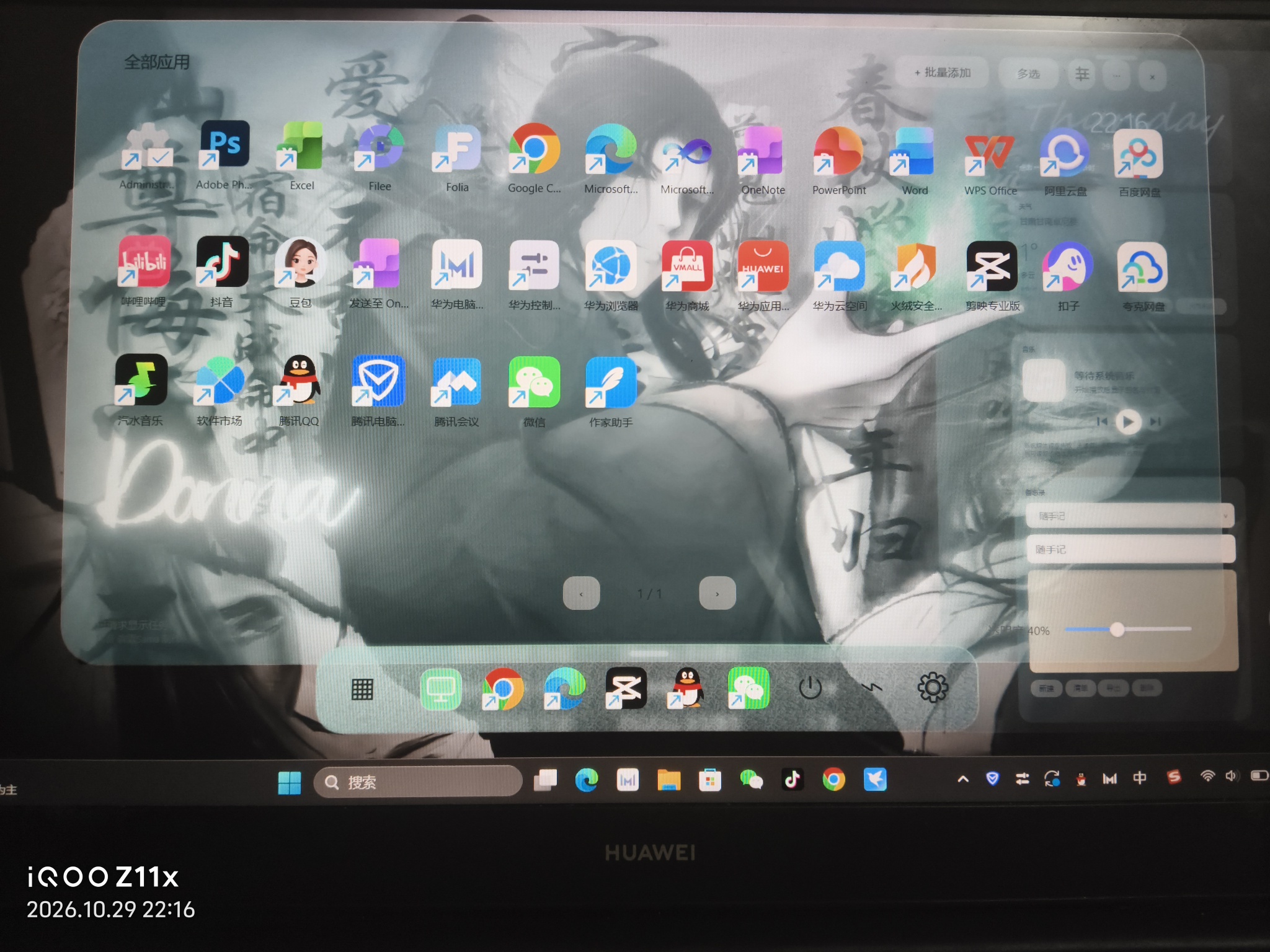Click the 多选 button
The height and width of the screenshot is (952, 1270).
coord(1028,74)
